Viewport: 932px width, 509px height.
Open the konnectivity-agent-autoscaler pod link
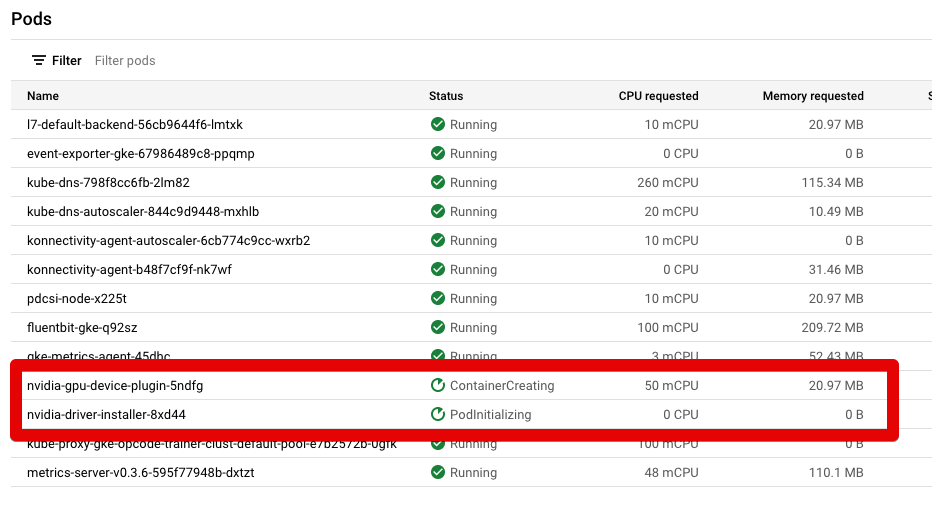(168, 241)
